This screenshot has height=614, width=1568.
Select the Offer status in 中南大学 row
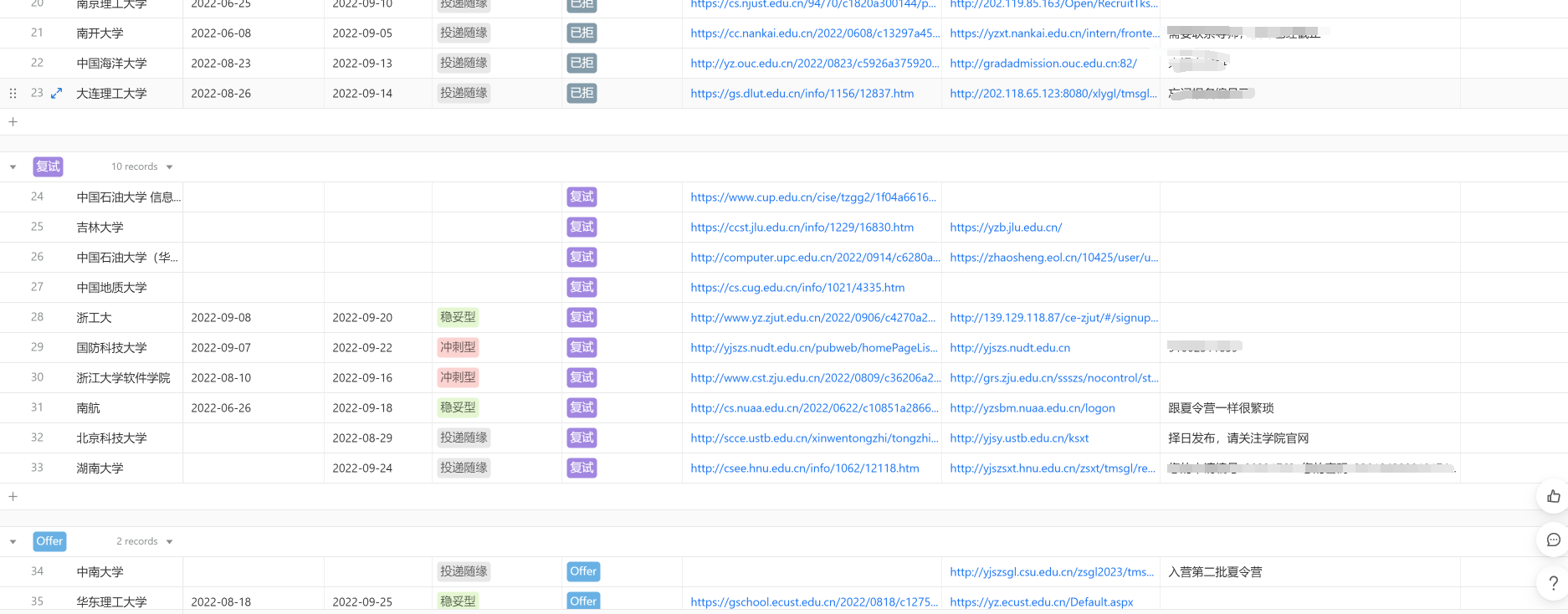[x=583, y=572]
